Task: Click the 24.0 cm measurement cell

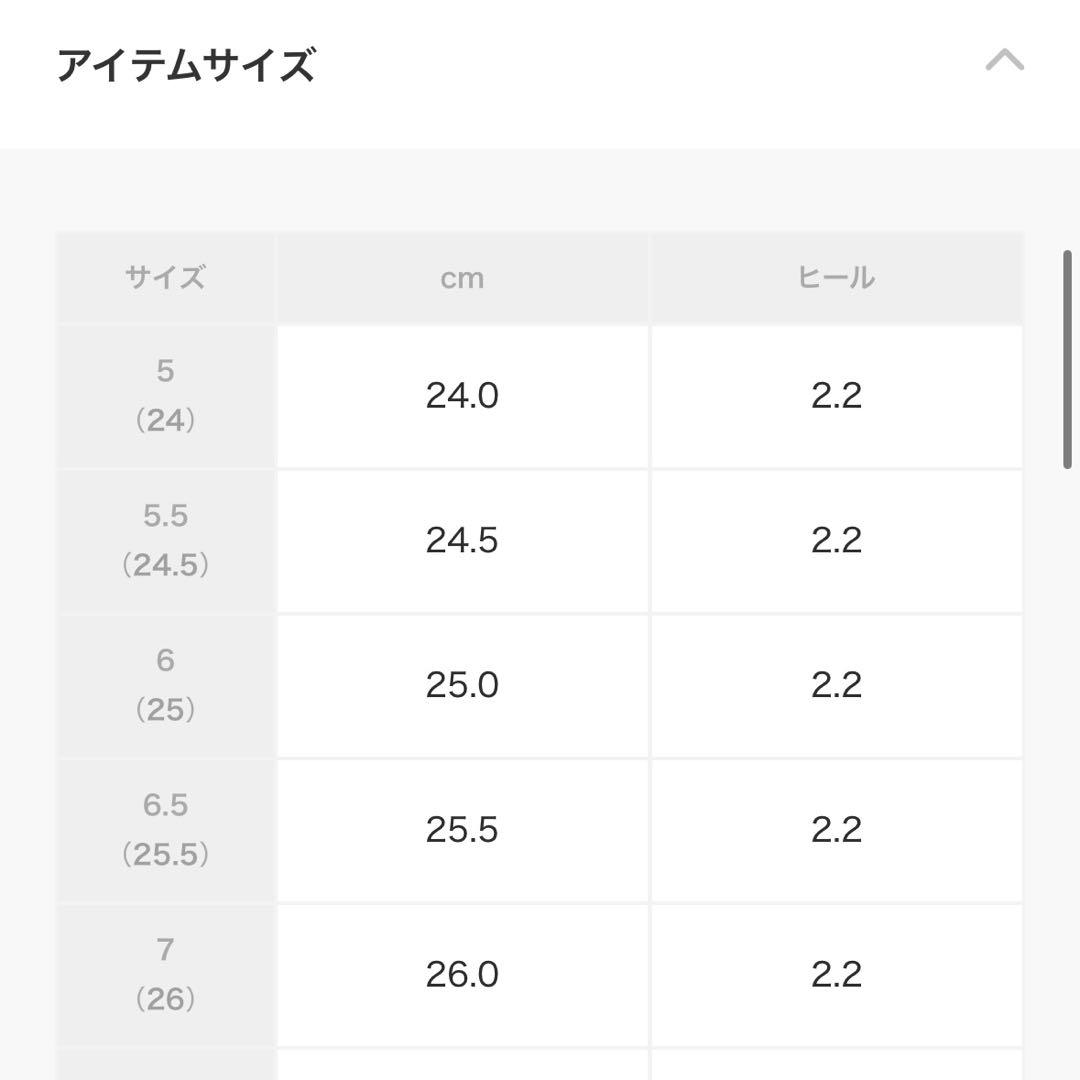Action: tap(463, 395)
